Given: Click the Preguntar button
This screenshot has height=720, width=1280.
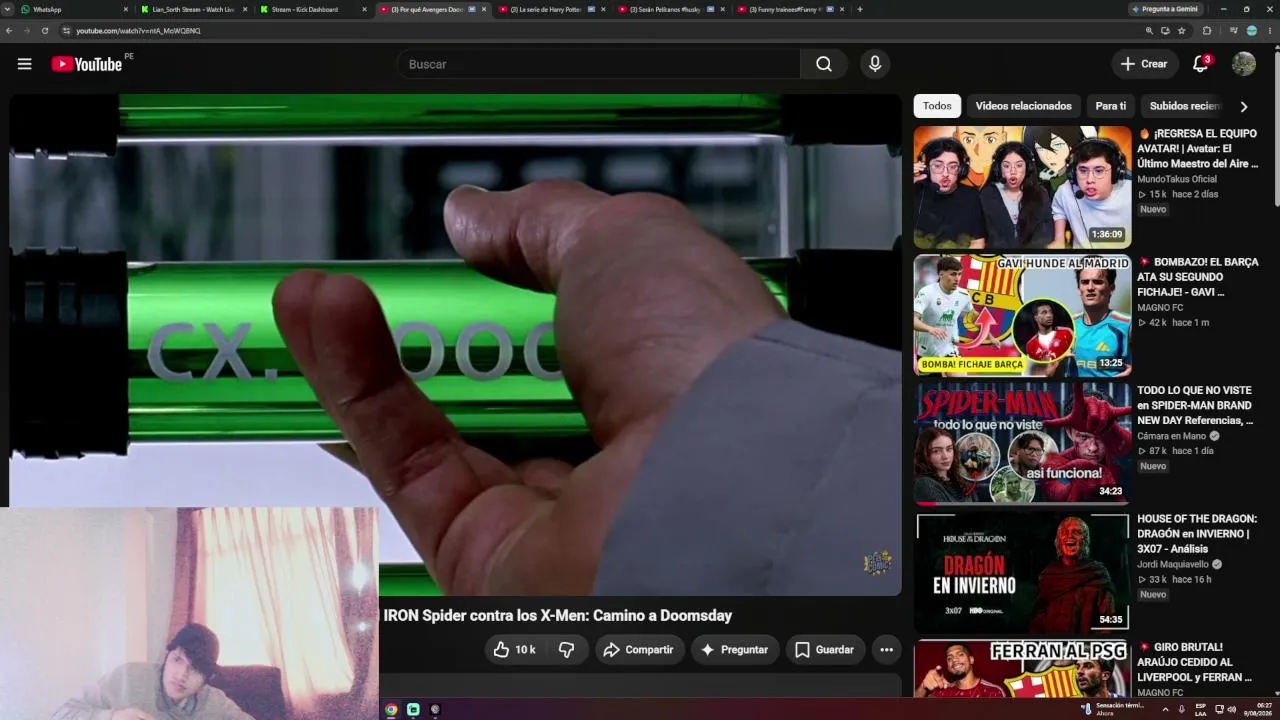Looking at the screenshot, I should (735, 650).
